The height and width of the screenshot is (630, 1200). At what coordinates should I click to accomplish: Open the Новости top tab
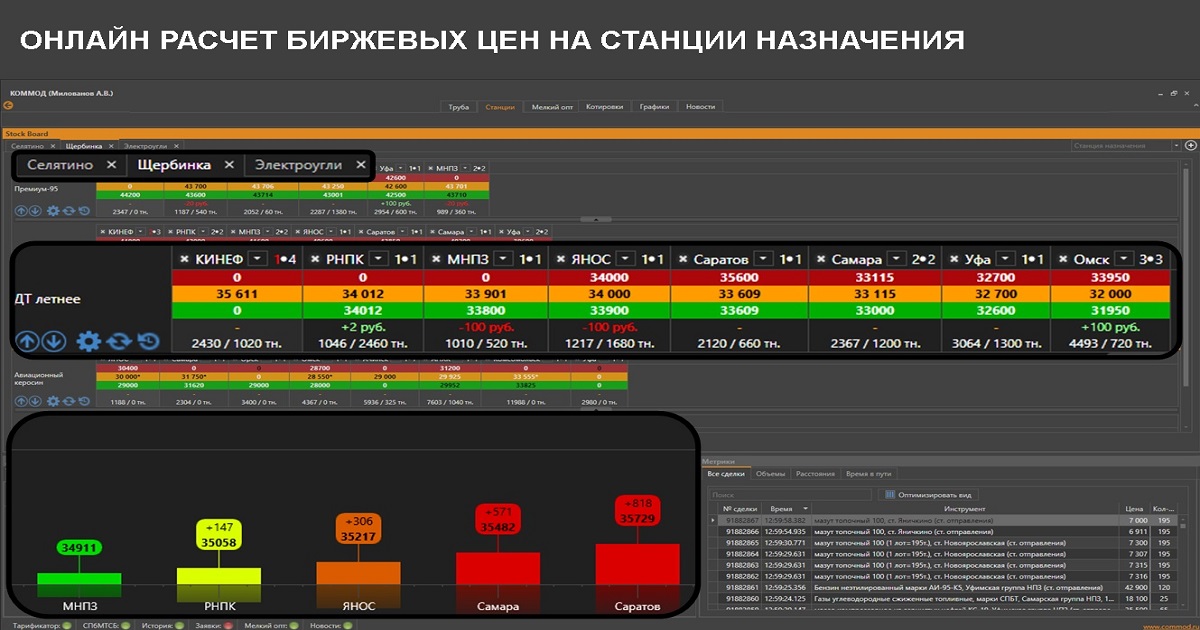(700, 106)
